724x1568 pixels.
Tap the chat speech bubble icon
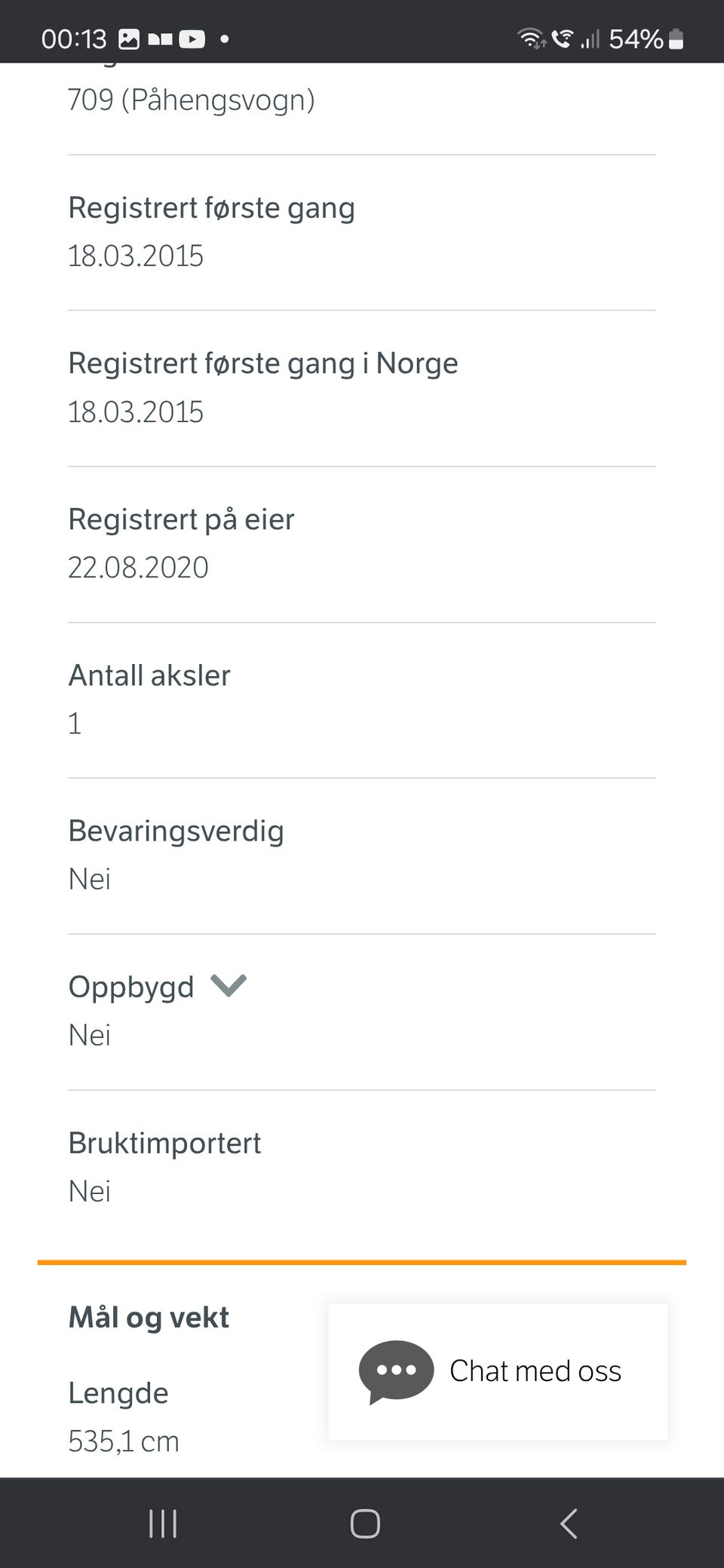(396, 1371)
